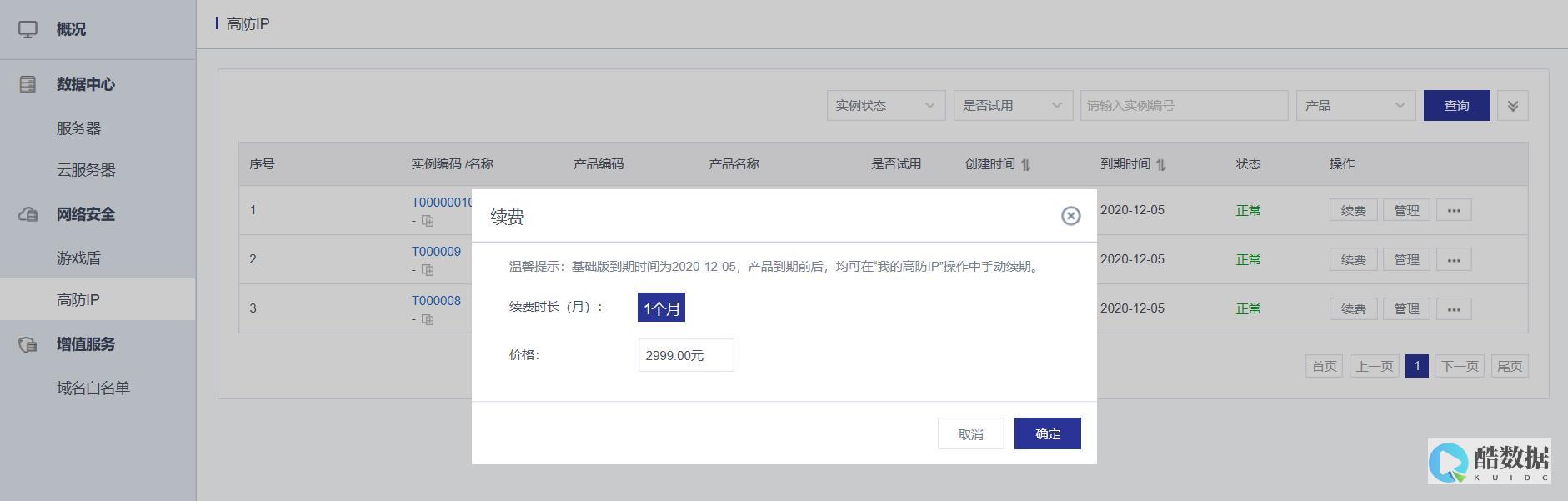This screenshot has width=1568, height=501.
Task: Click 取消 to cancel renewal
Action: coord(970,433)
